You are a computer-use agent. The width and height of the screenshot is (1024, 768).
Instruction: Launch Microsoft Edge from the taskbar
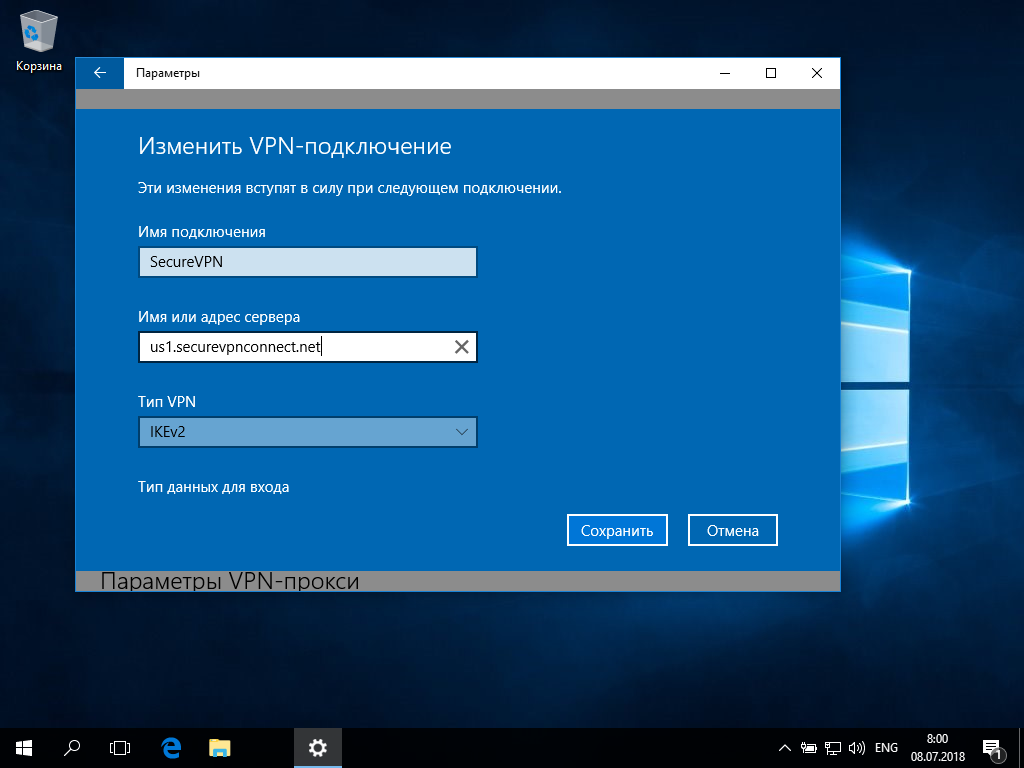171,748
